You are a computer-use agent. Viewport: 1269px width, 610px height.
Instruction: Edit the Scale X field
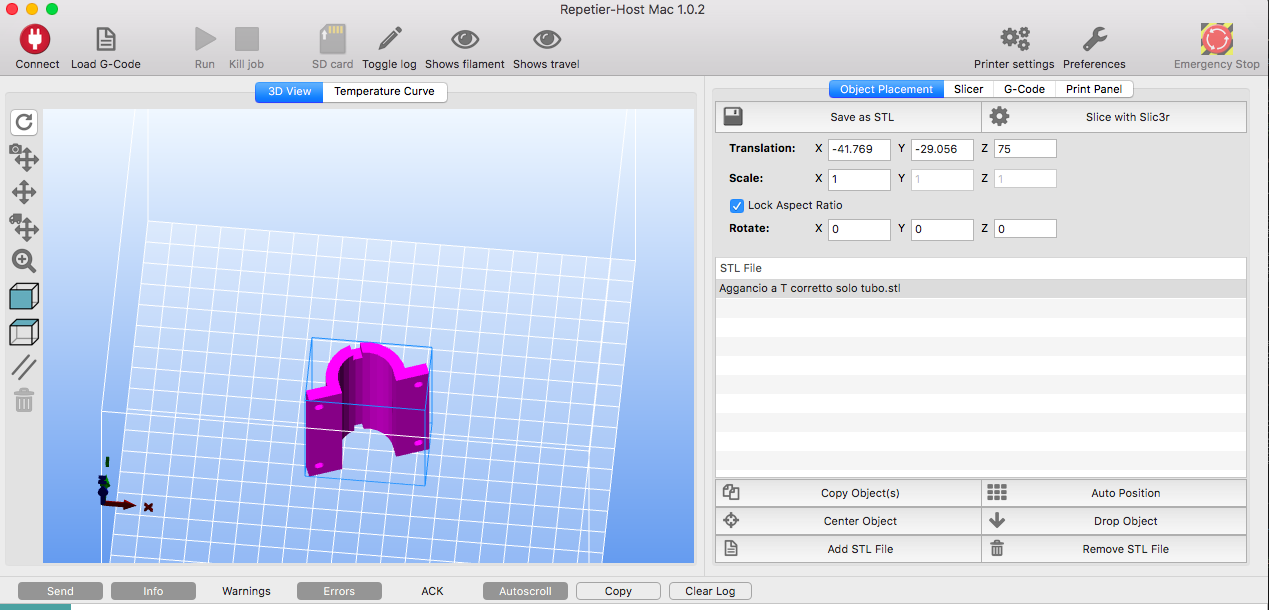tap(859, 179)
